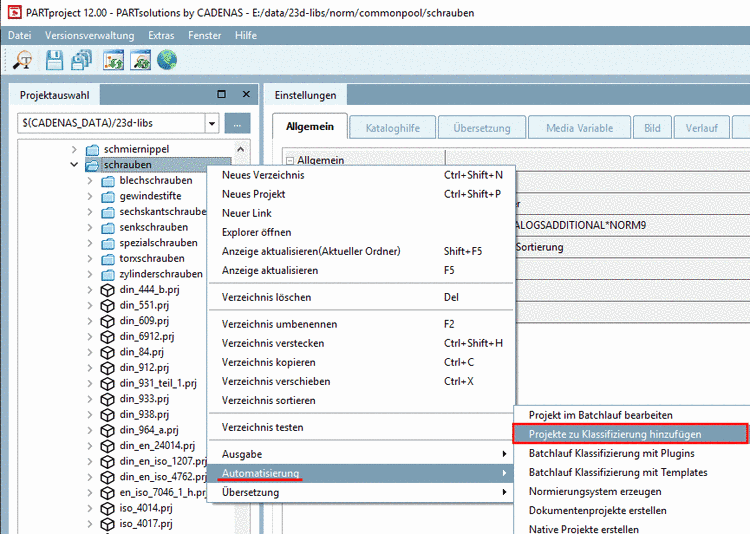Select the Allgemein tab
The height and width of the screenshot is (534, 750).
(310, 127)
